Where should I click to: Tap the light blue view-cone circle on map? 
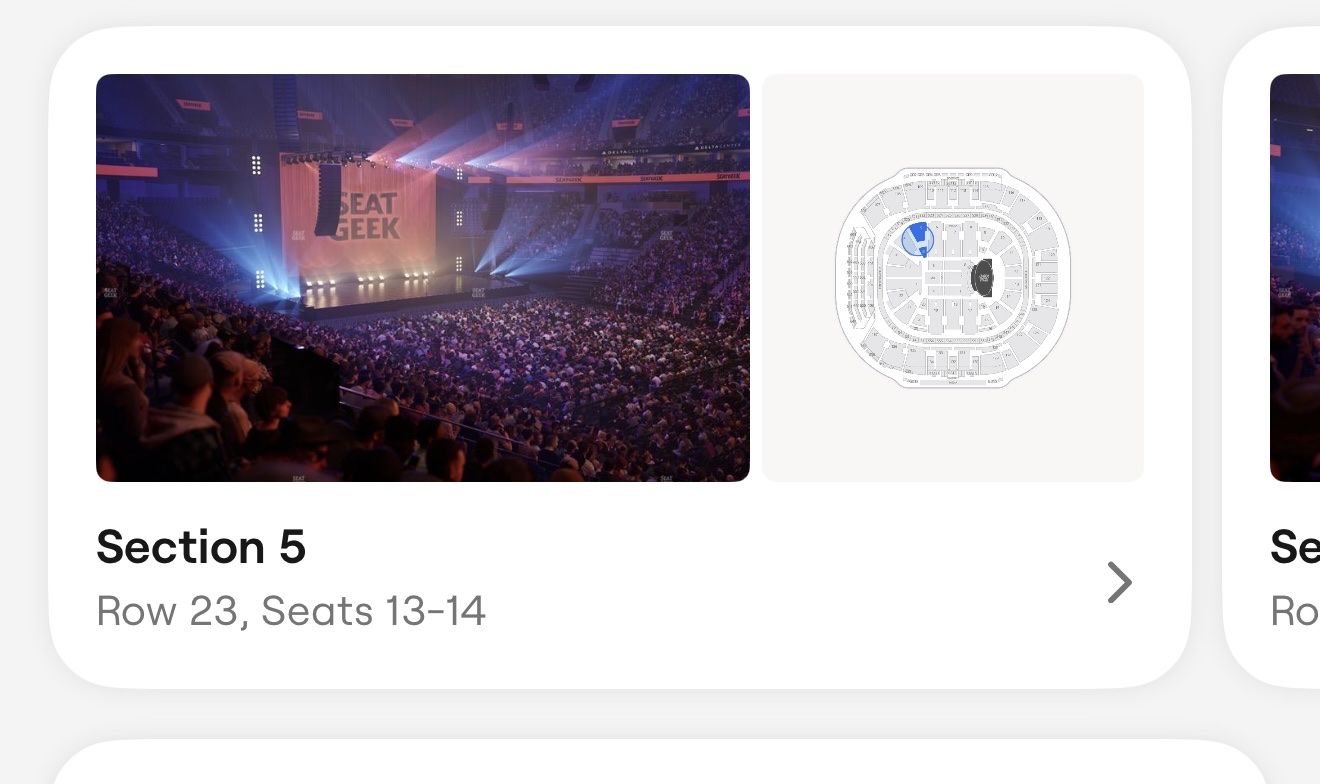(918, 240)
